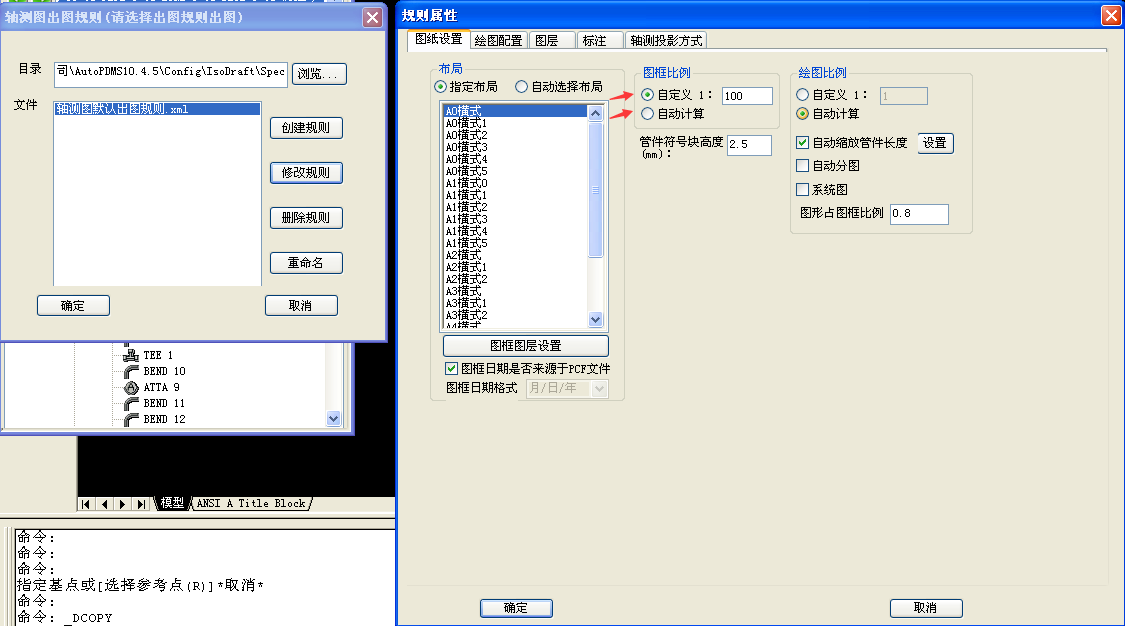Viewport: 1125px width, 626px height.
Task: Select the TEE 1 icon in tree
Action: point(130,355)
